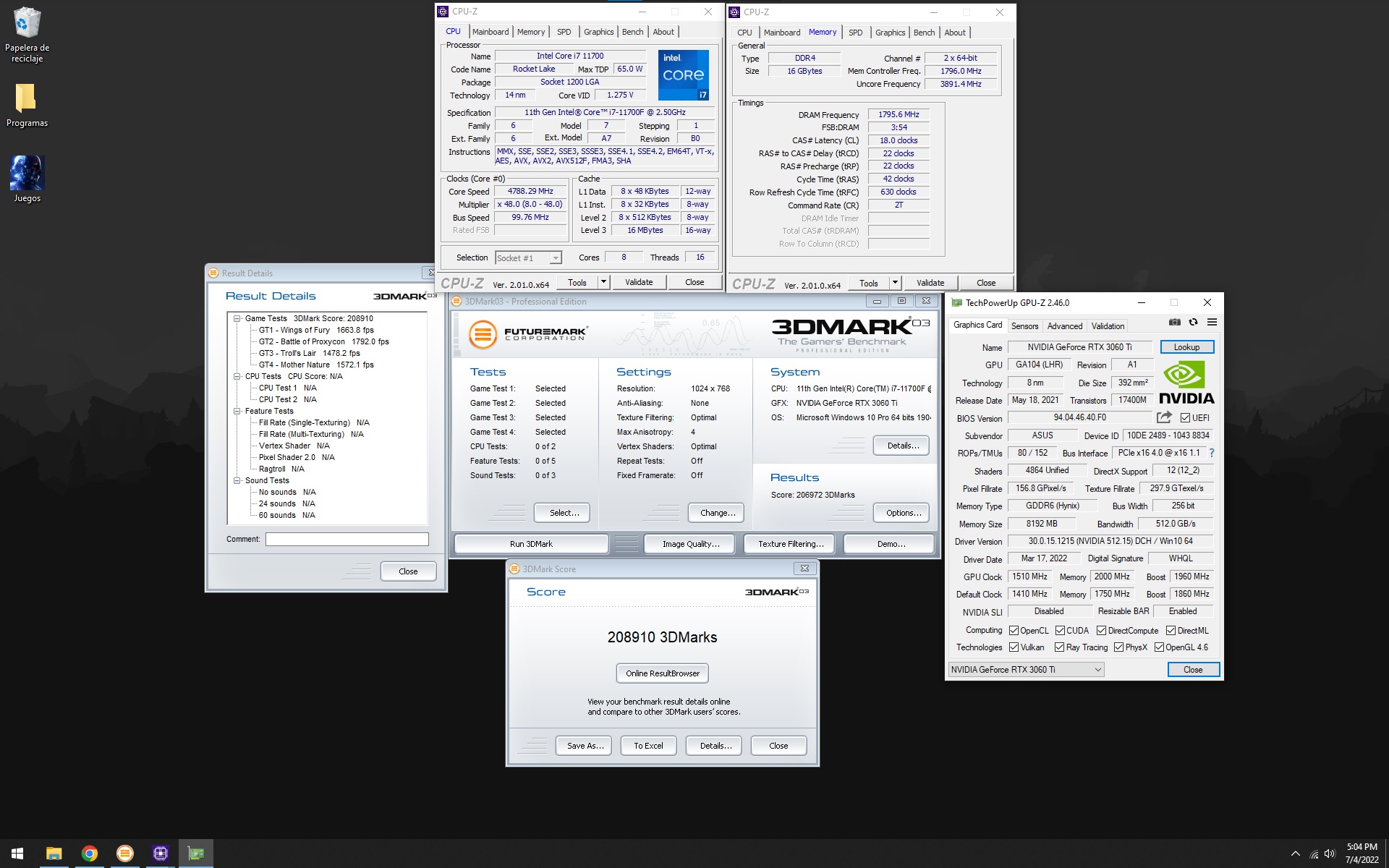Open the Juegos desktop shortcut

[27, 179]
